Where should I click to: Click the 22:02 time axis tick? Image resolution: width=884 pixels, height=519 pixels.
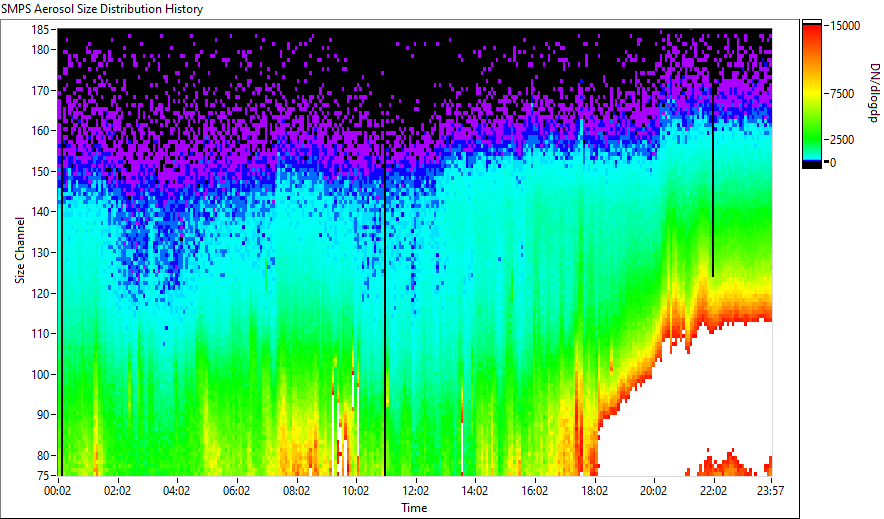[713, 491]
